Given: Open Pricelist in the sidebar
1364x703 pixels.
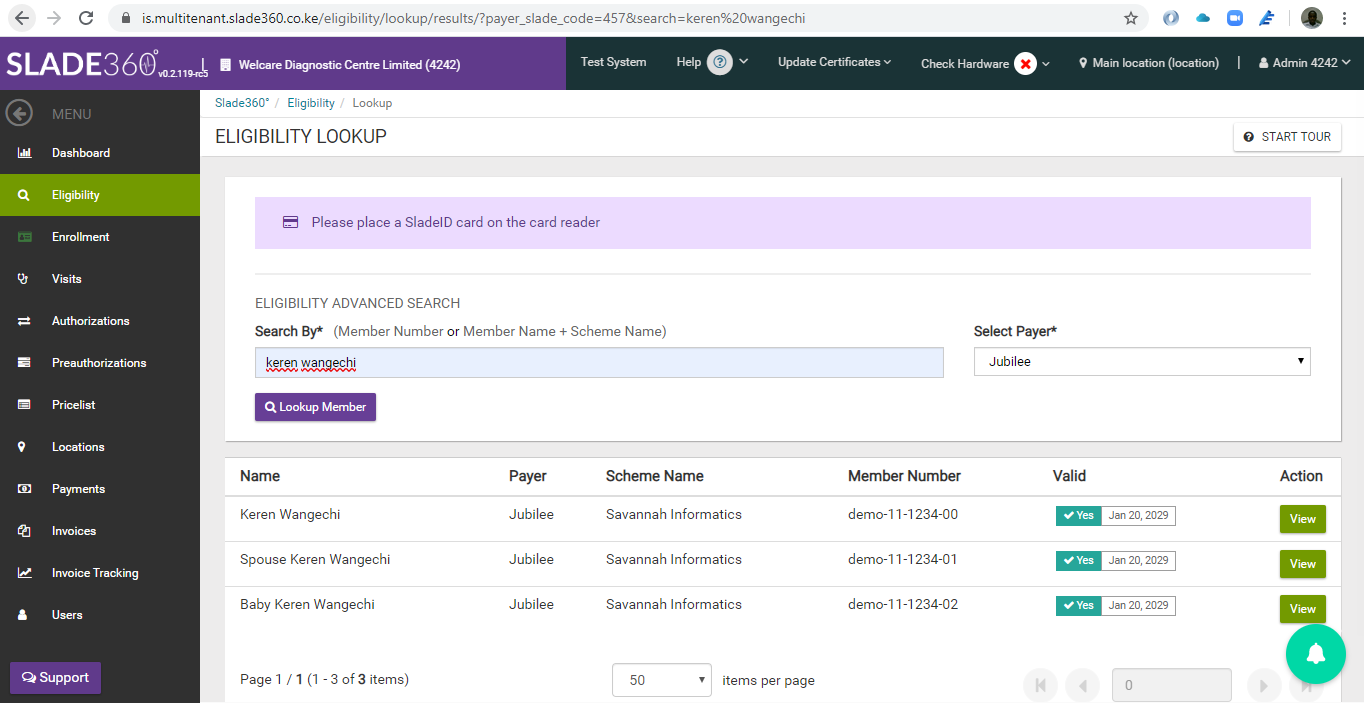Looking at the screenshot, I should pyautogui.click(x=74, y=405).
